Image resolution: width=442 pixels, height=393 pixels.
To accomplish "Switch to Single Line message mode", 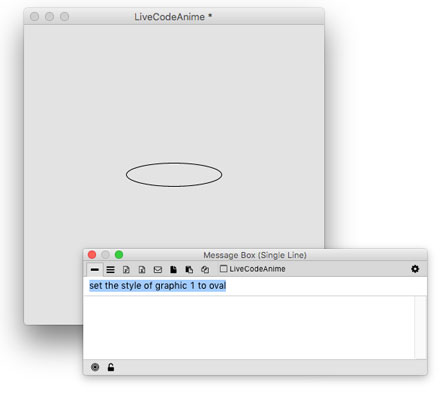I will (95, 269).
